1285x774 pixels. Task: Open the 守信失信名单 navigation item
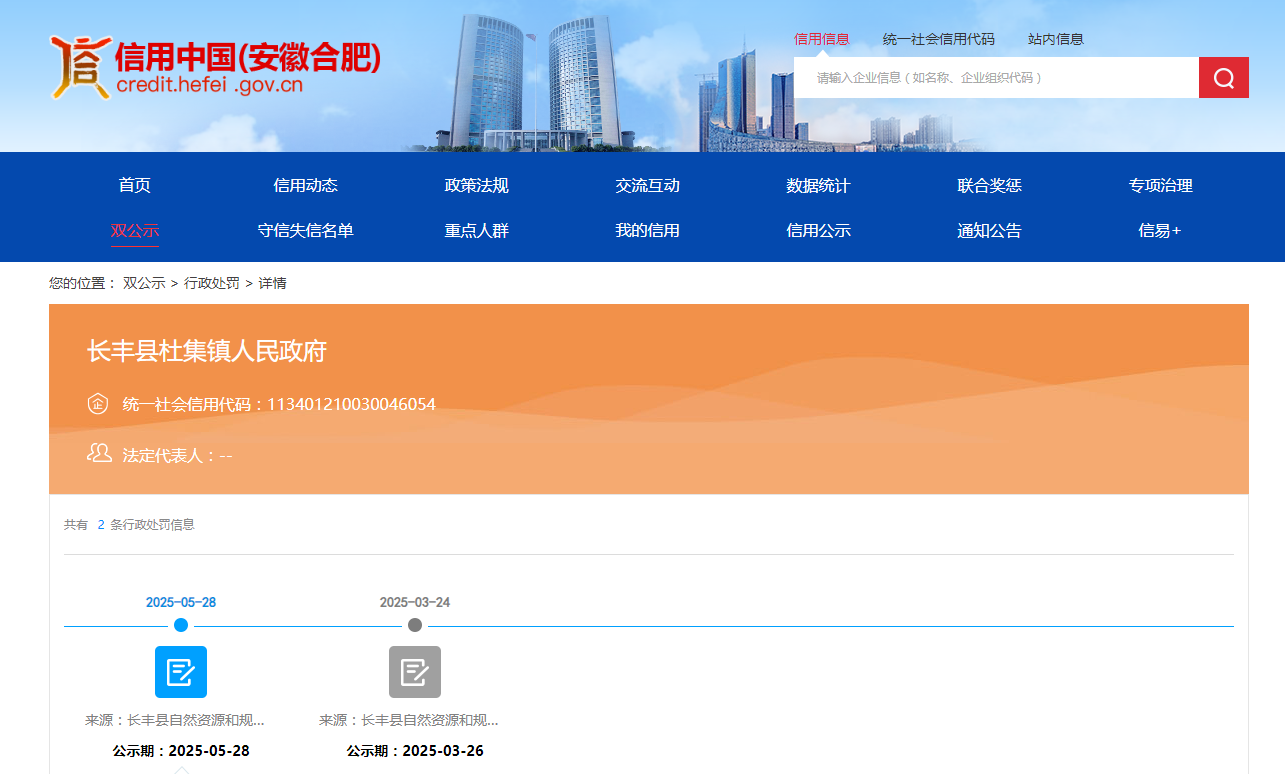tap(306, 231)
